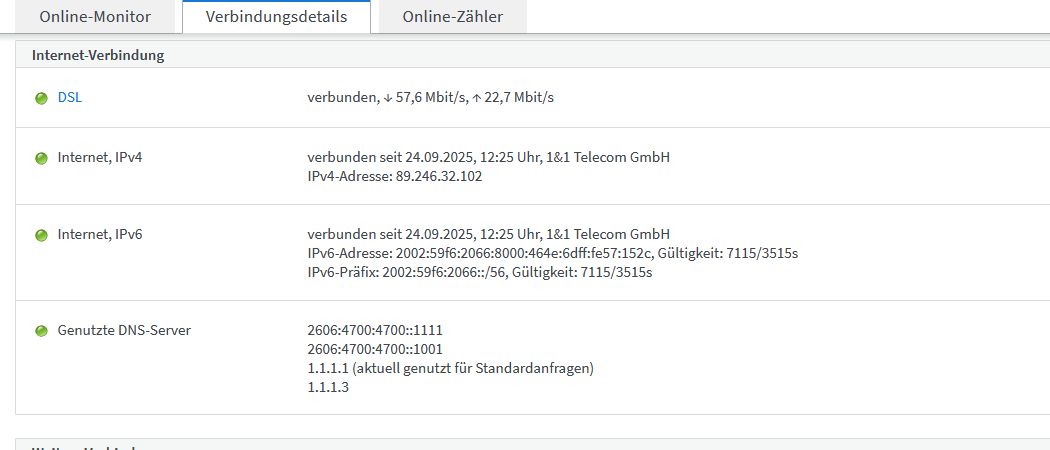Open the DSL link
The image size is (1050, 450).
coord(70,98)
